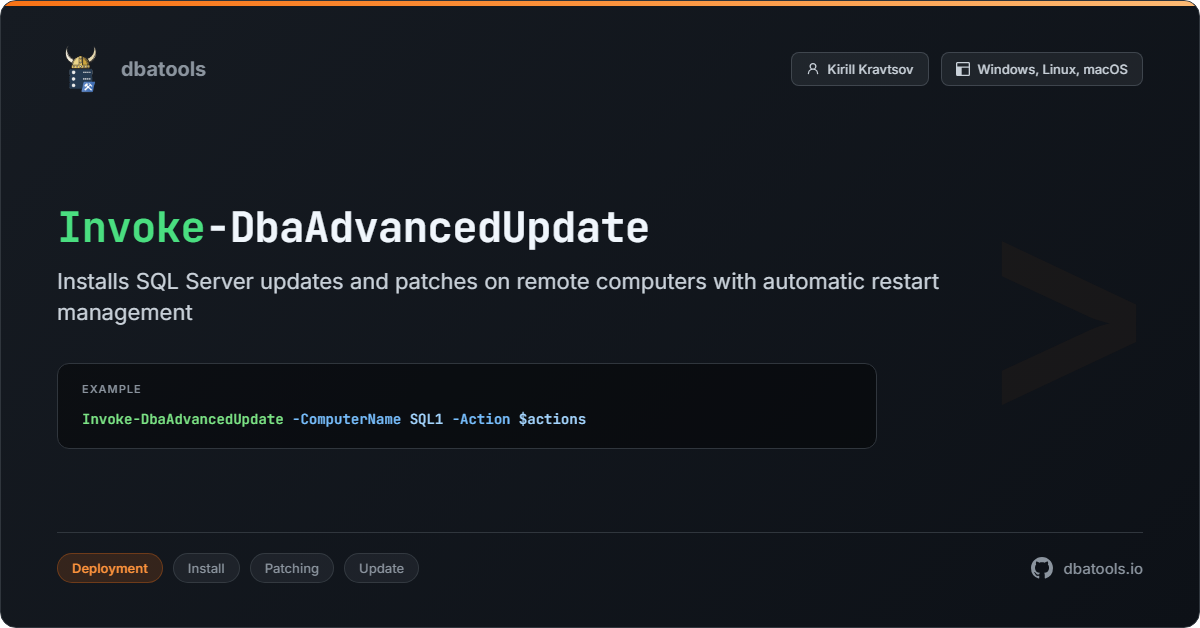
Task: Toggle the Deployment tag
Action: (x=109, y=567)
